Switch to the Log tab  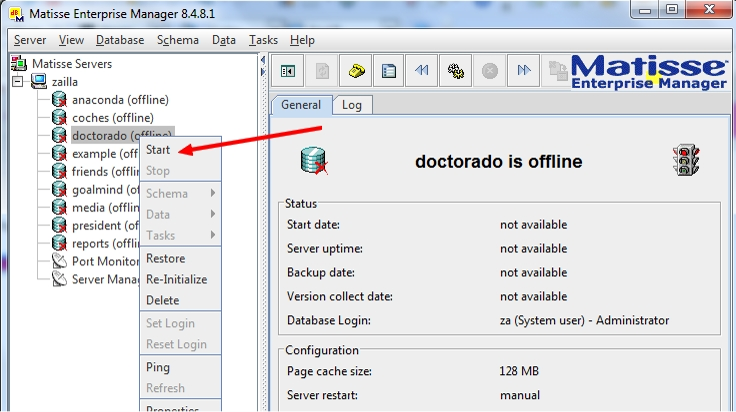pyautogui.click(x=352, y=105)
